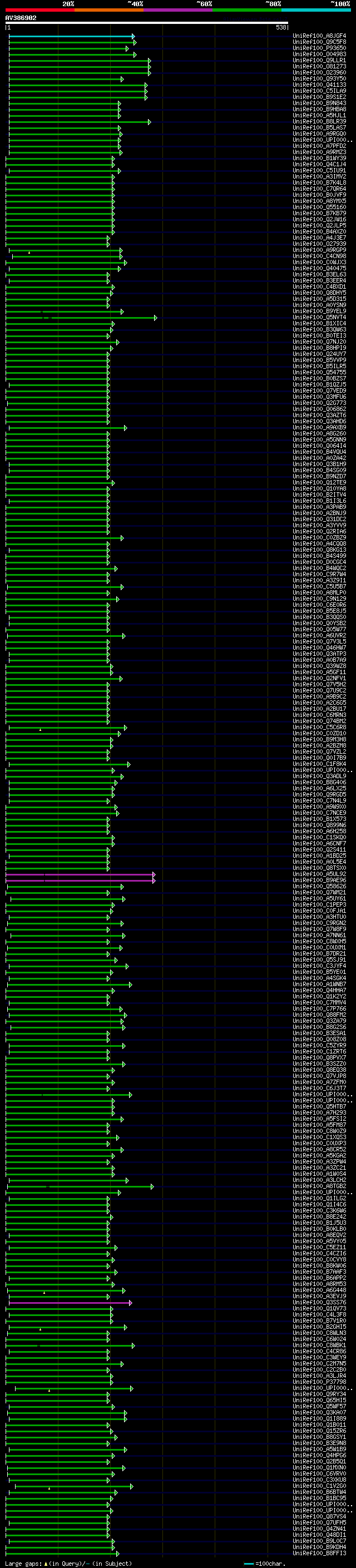Select the UniRef100_Q1MXN0 label
The width and height of the screenshot is (356, 1568).
(x=319, y=1467)
